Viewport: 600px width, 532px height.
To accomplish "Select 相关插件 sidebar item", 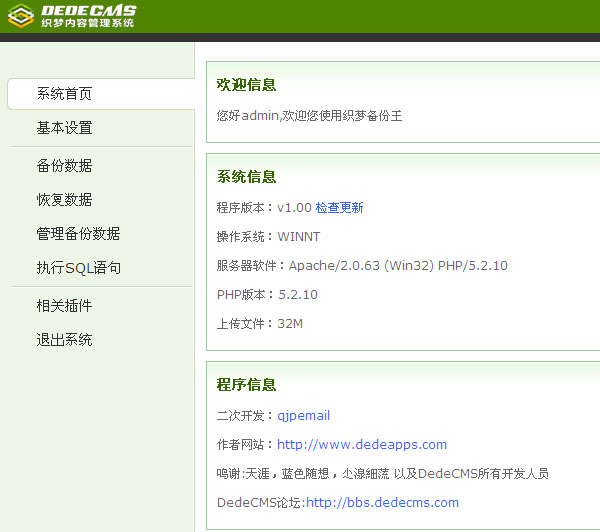I will 64,305.
